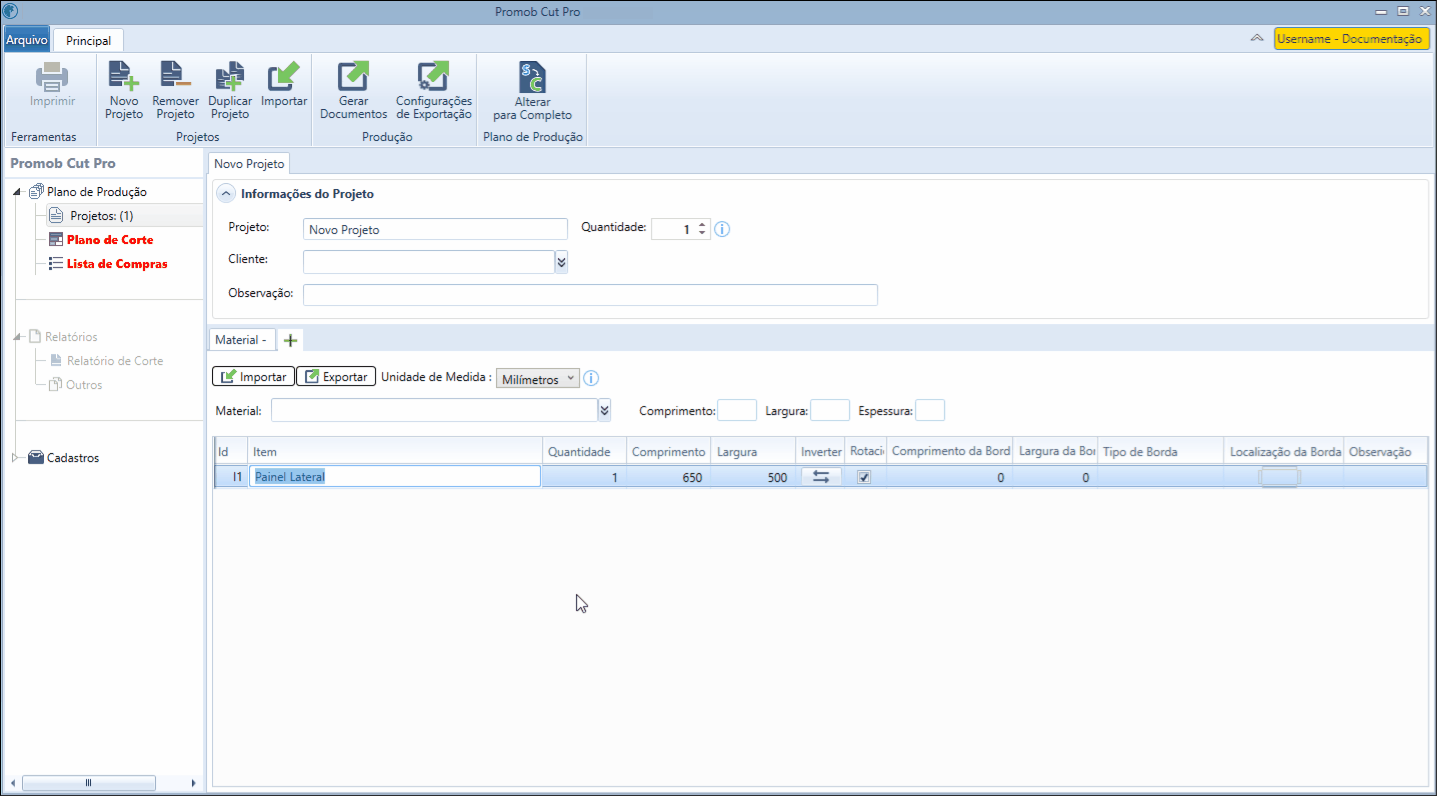This screenshot has height=796, width=1437.
Task: Click the Novo Projeto ribbon icon
Action: pos(124,77)
